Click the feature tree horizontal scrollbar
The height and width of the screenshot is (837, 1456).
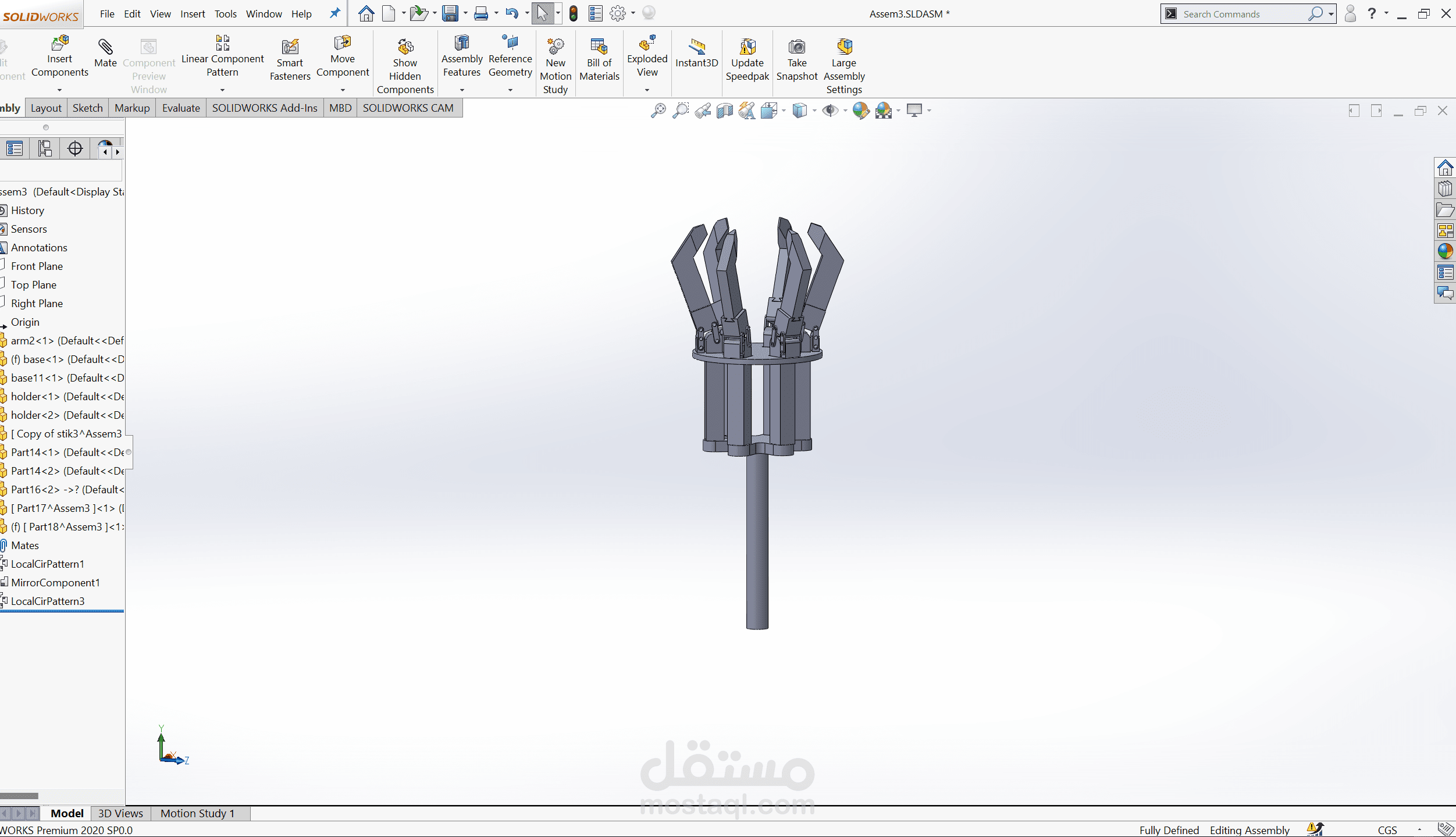click(19, 796)
